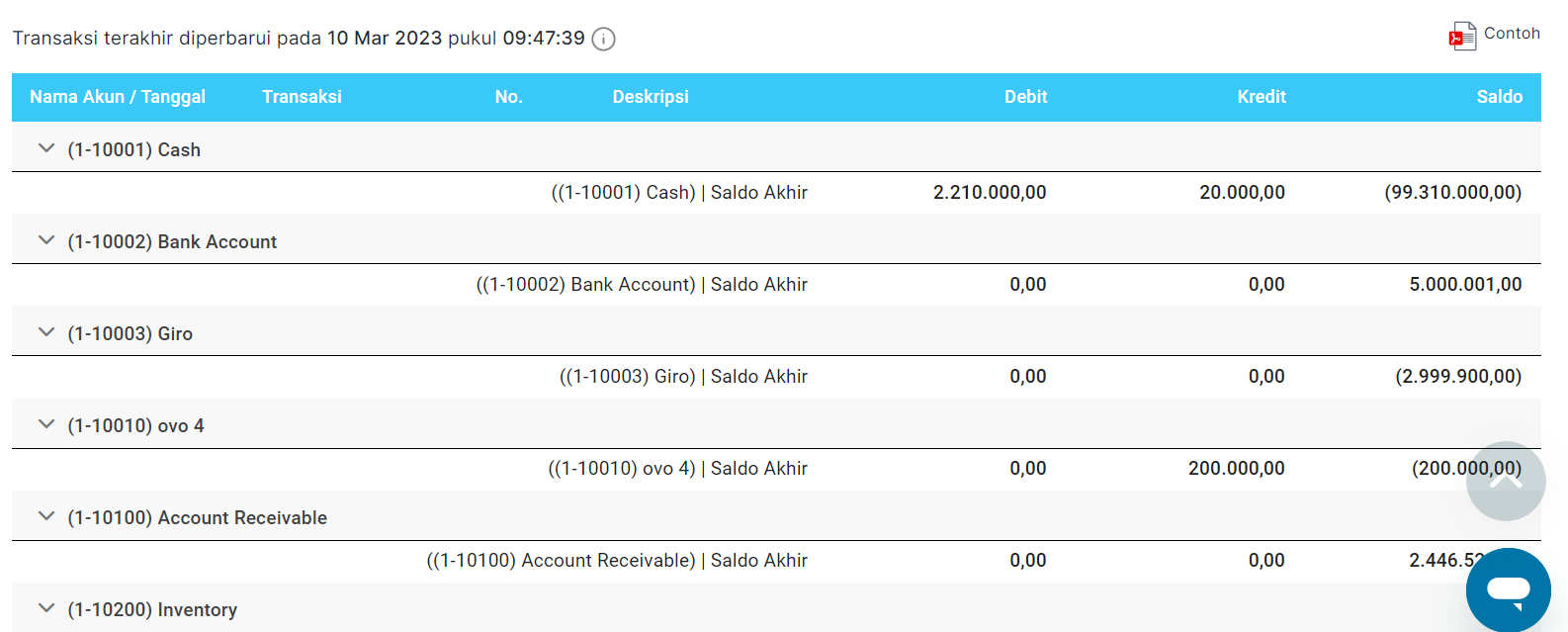
Task: Click the Nama Akun / Tanggal column header
Action: point(118,97)
